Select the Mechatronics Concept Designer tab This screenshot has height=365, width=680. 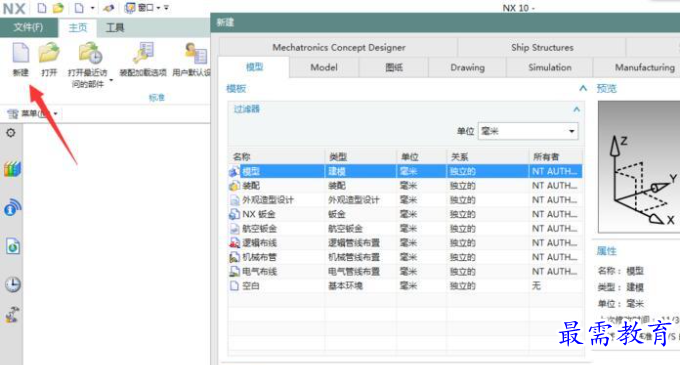(x=339, y=47)
